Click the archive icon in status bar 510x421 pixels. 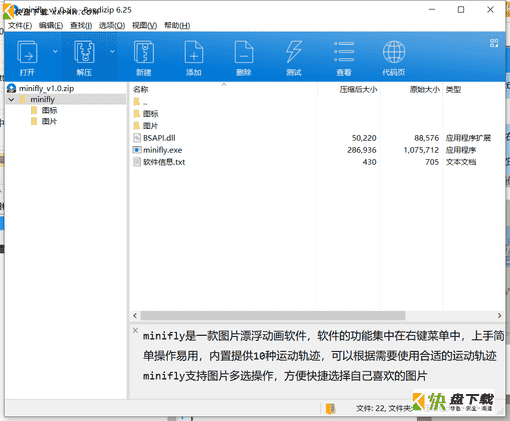click(331, 408)
